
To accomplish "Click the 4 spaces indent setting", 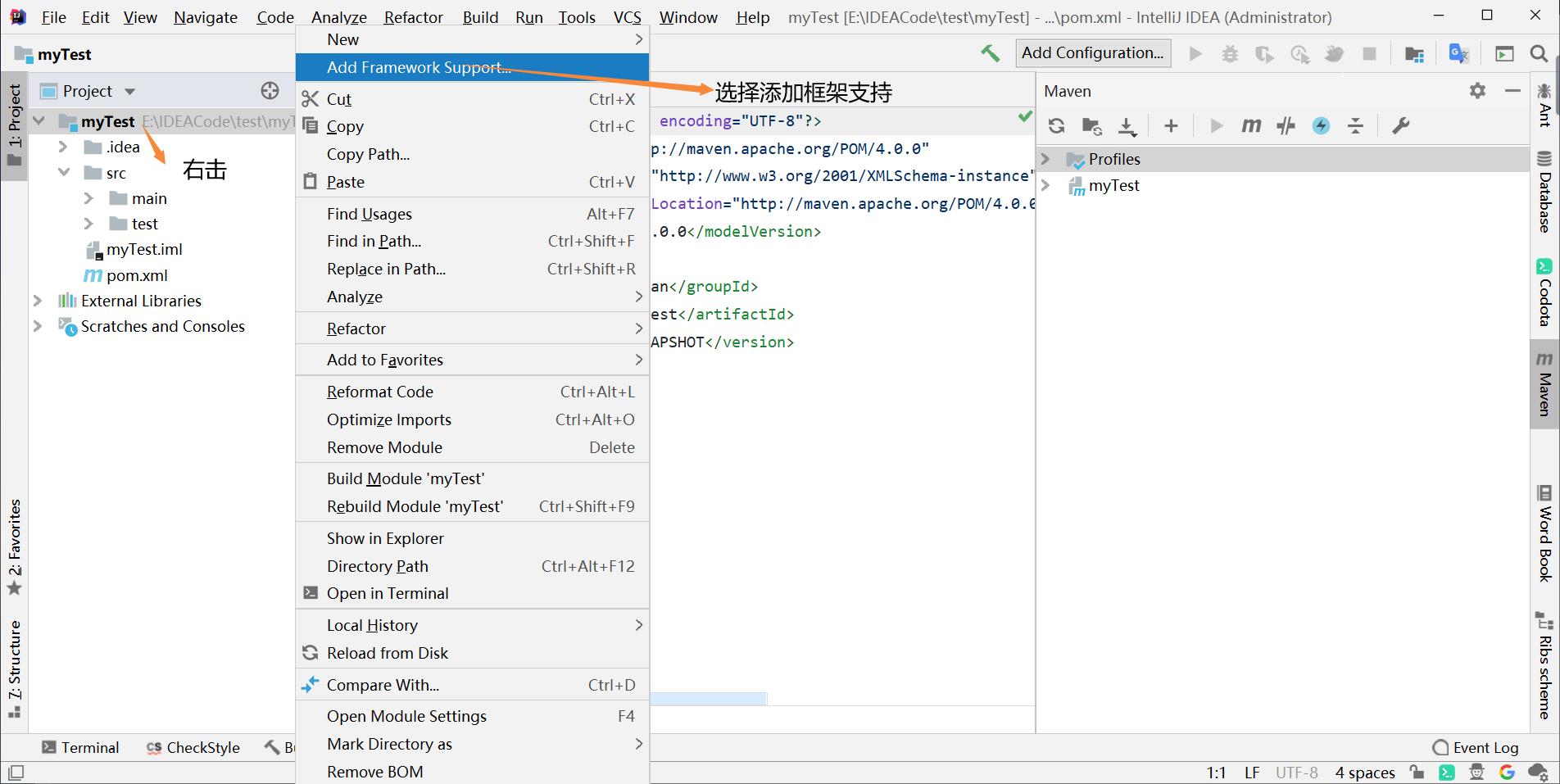I will (x=1365, y=772).
